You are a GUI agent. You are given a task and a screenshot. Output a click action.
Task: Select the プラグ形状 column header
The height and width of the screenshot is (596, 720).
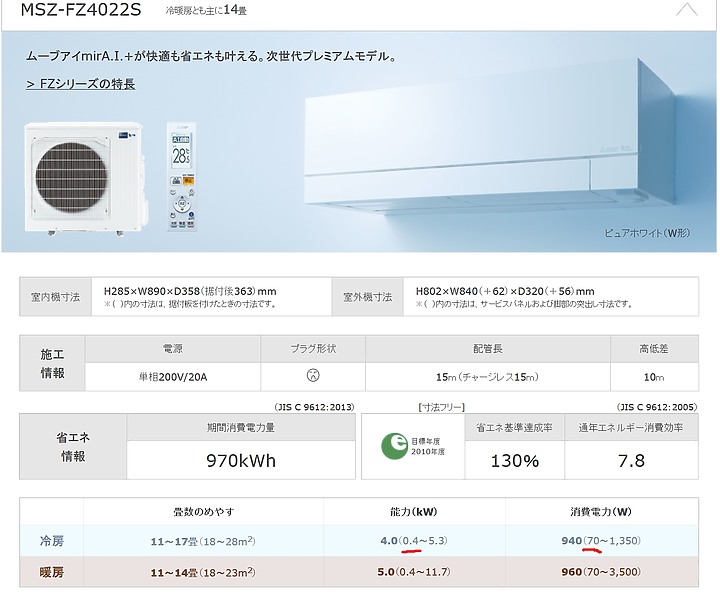[313, 349]
